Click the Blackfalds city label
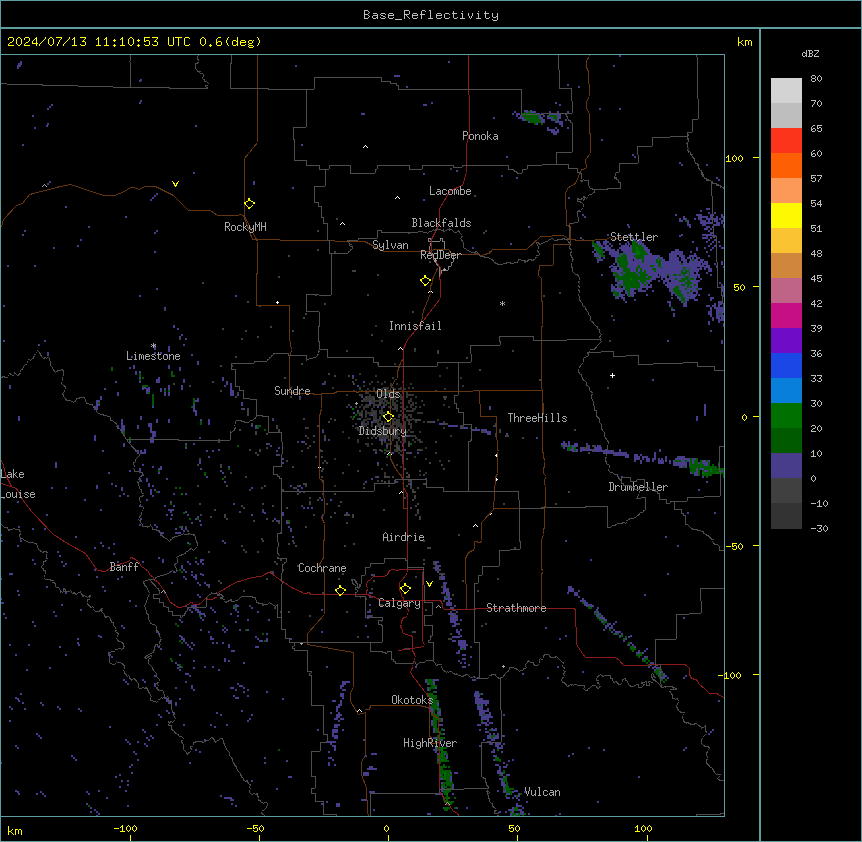 [441, 223]
